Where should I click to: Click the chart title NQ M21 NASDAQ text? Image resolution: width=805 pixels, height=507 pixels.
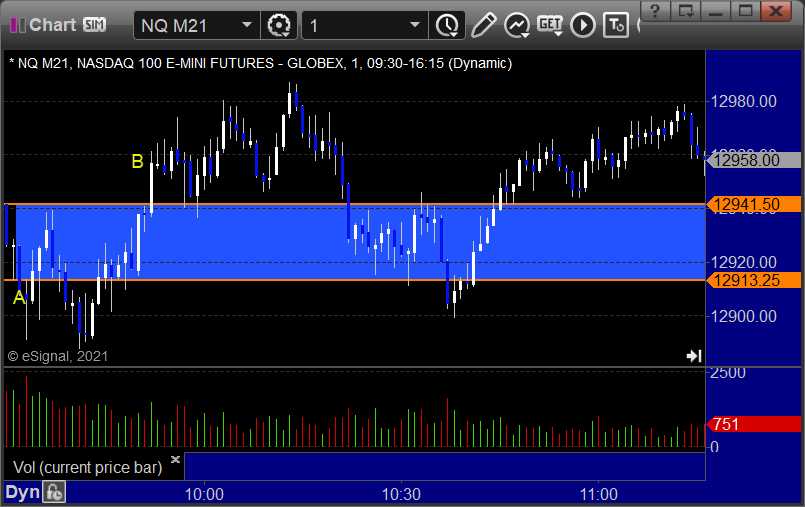(x=261, y=64)
